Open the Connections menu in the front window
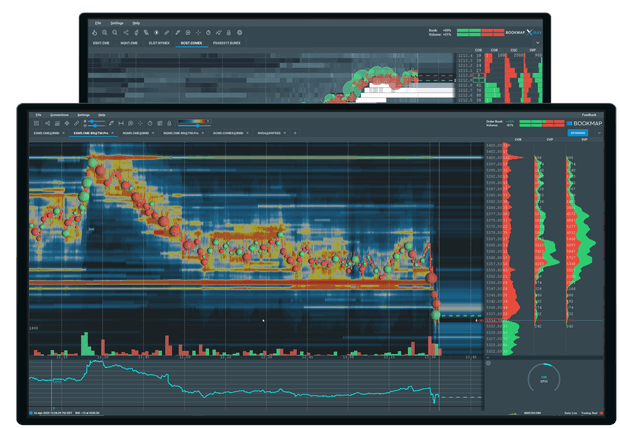The image size is (620, 428). point(59,115)
